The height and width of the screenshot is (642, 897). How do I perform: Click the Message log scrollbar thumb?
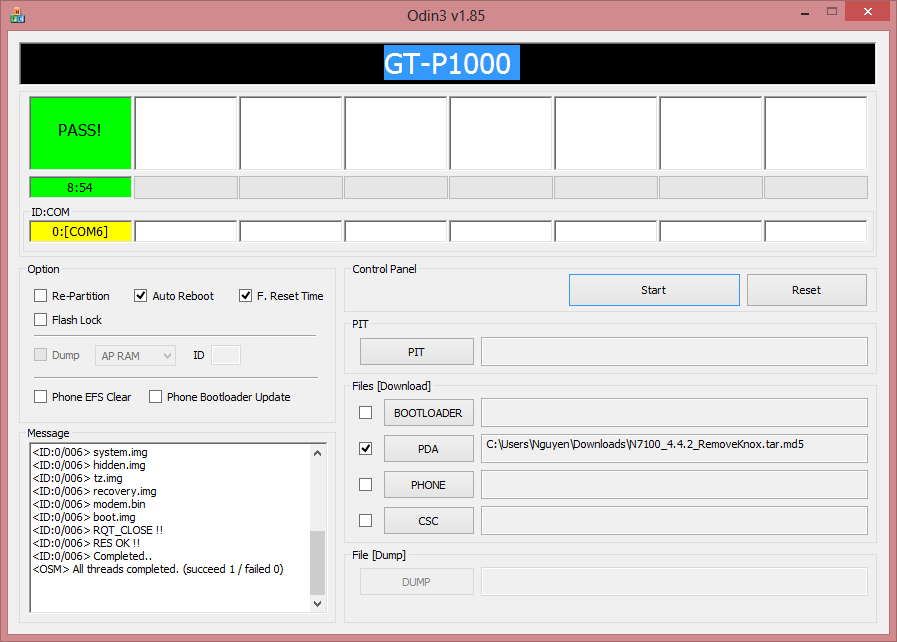coord(317,563)
